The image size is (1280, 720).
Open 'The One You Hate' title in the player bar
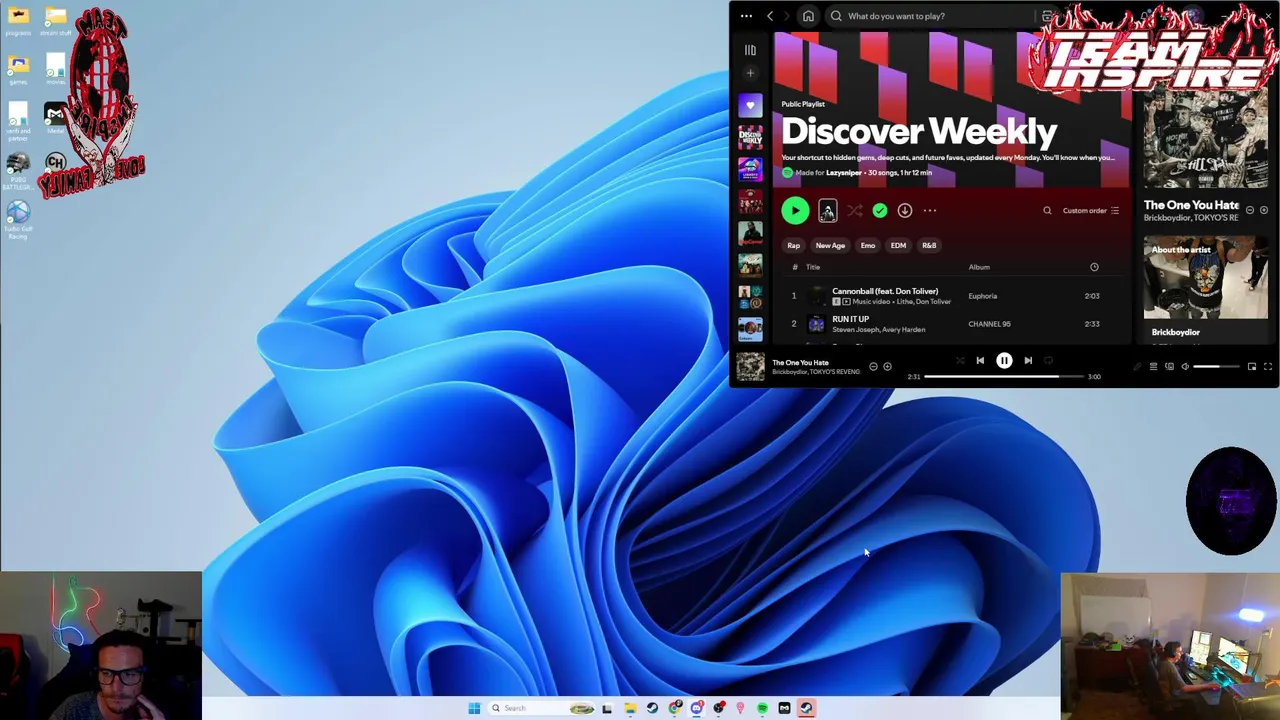(x=800, y=363)
